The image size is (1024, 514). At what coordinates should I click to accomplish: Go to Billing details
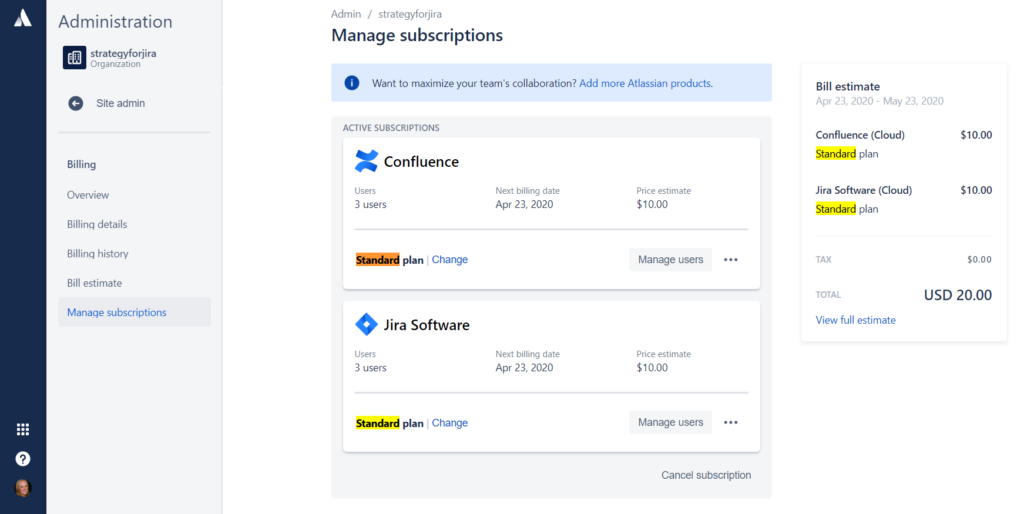tap(97, 224)
